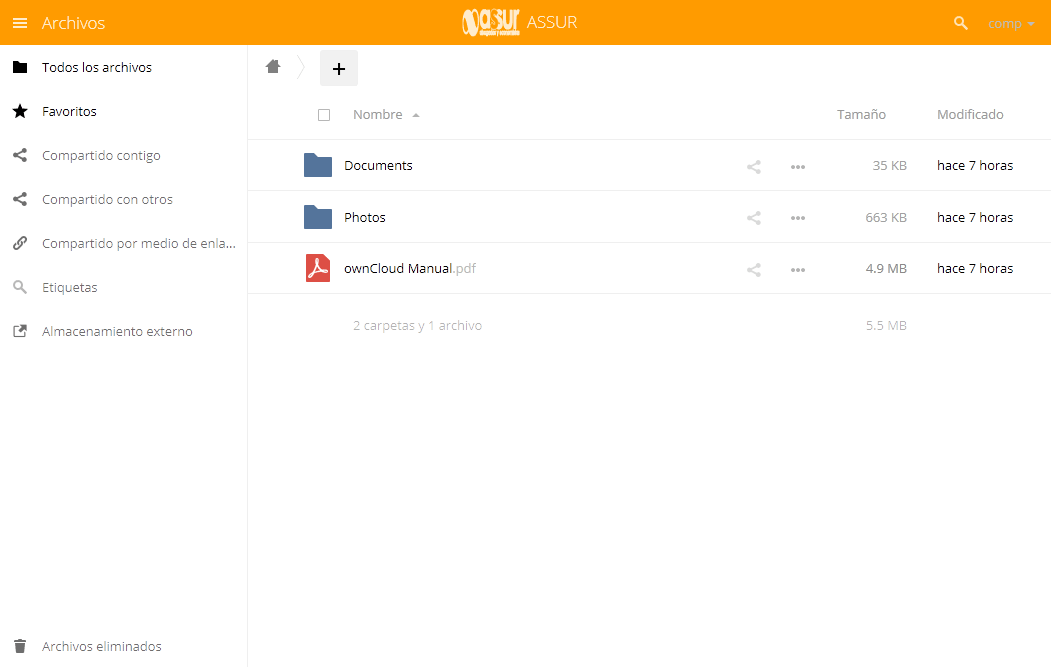Image resolution: width=1051 pixels, height=667 pixels.
Task: Tick the select all files checkbox
Action: [x=324, y=115]
